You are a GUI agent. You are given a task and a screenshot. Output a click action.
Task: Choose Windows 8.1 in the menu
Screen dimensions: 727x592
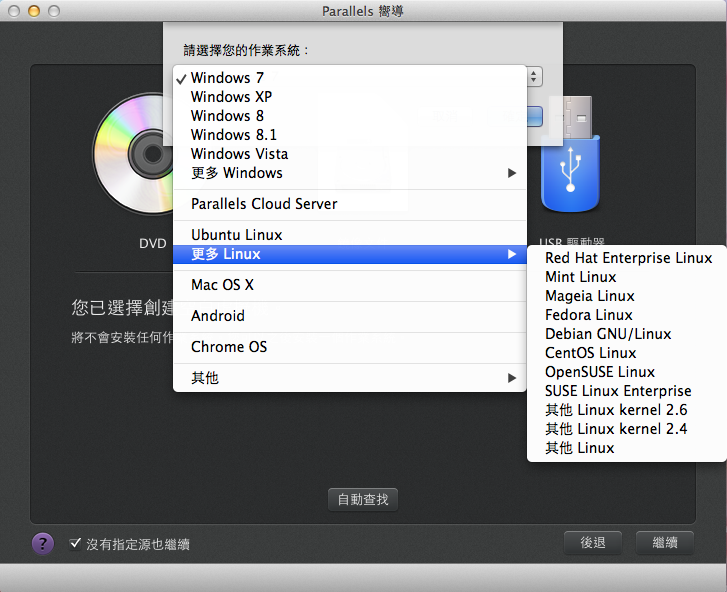350,134
